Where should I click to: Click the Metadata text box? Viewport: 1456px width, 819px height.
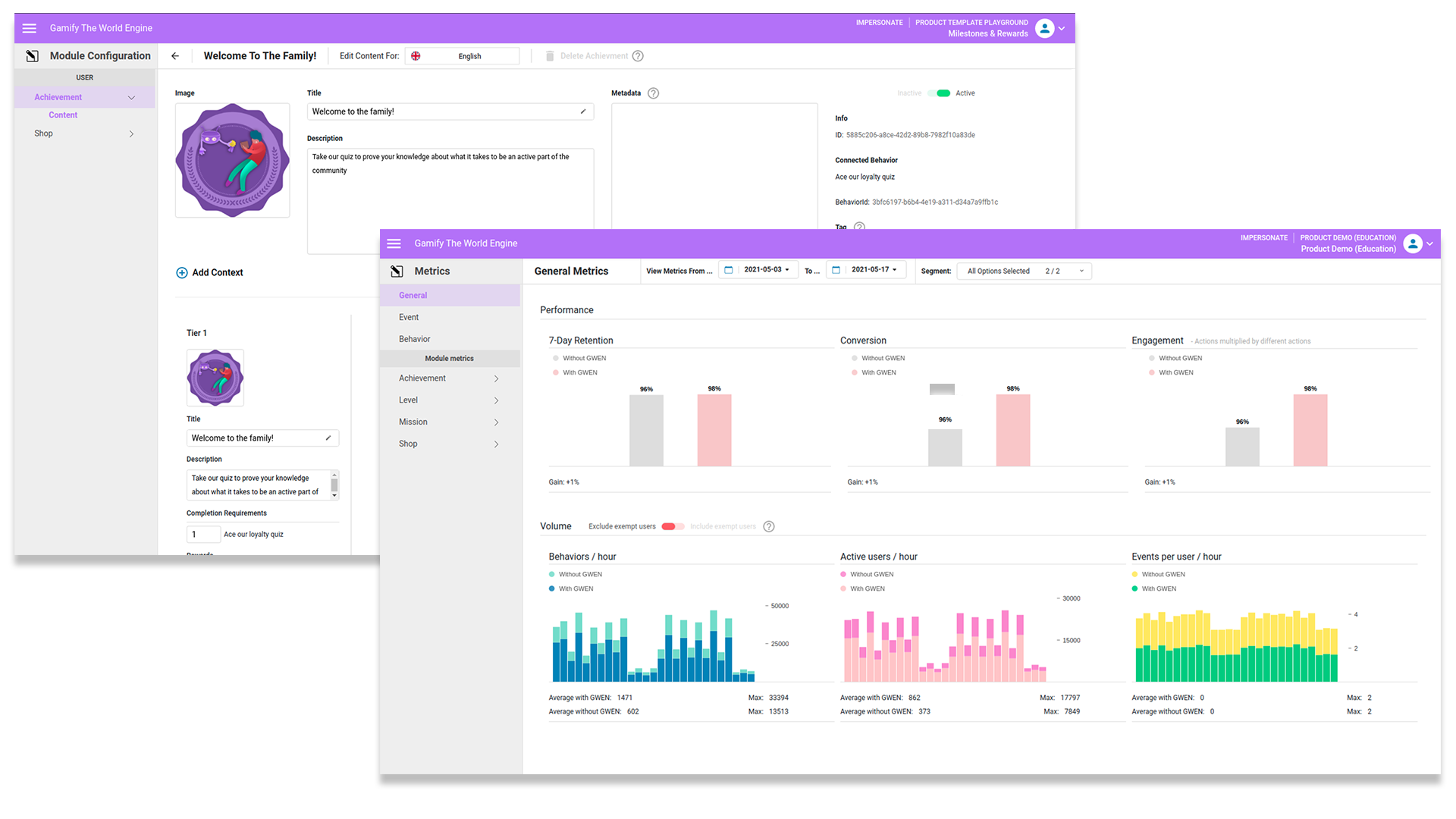tap(714, 167)
